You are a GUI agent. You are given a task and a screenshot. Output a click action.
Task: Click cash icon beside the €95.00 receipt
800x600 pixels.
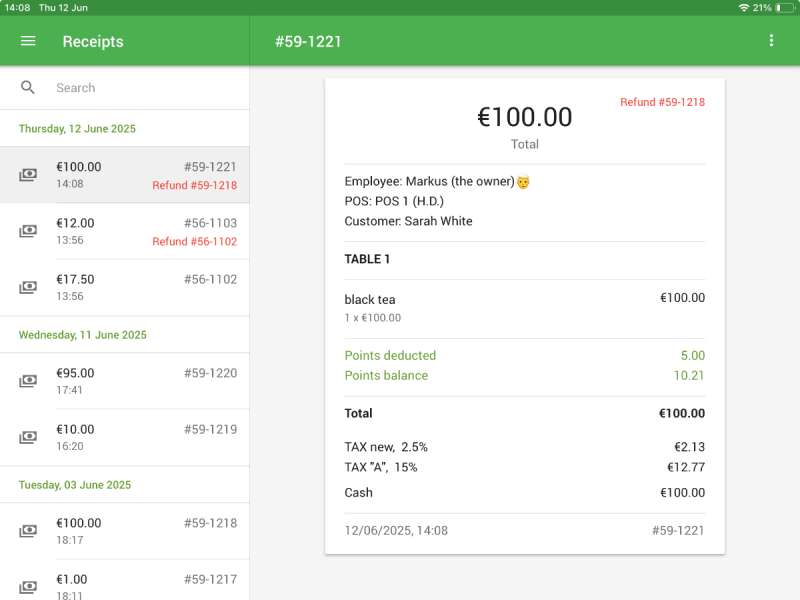pos(28,381)
